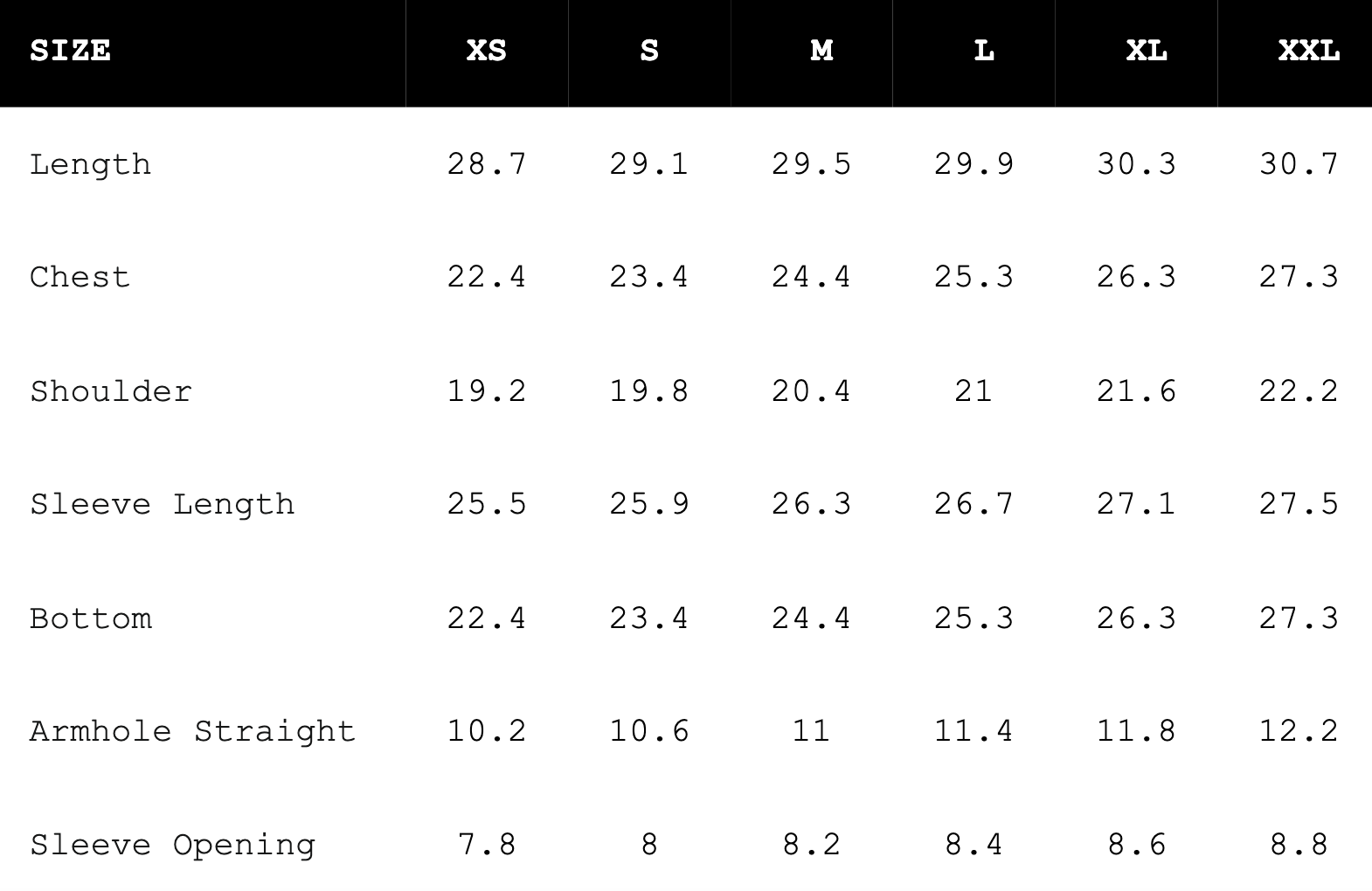The width and height of the screenshot is (1372, 891).
Task: Click Armhole Straight value 11 for M
Action: (x=812, y=731)
